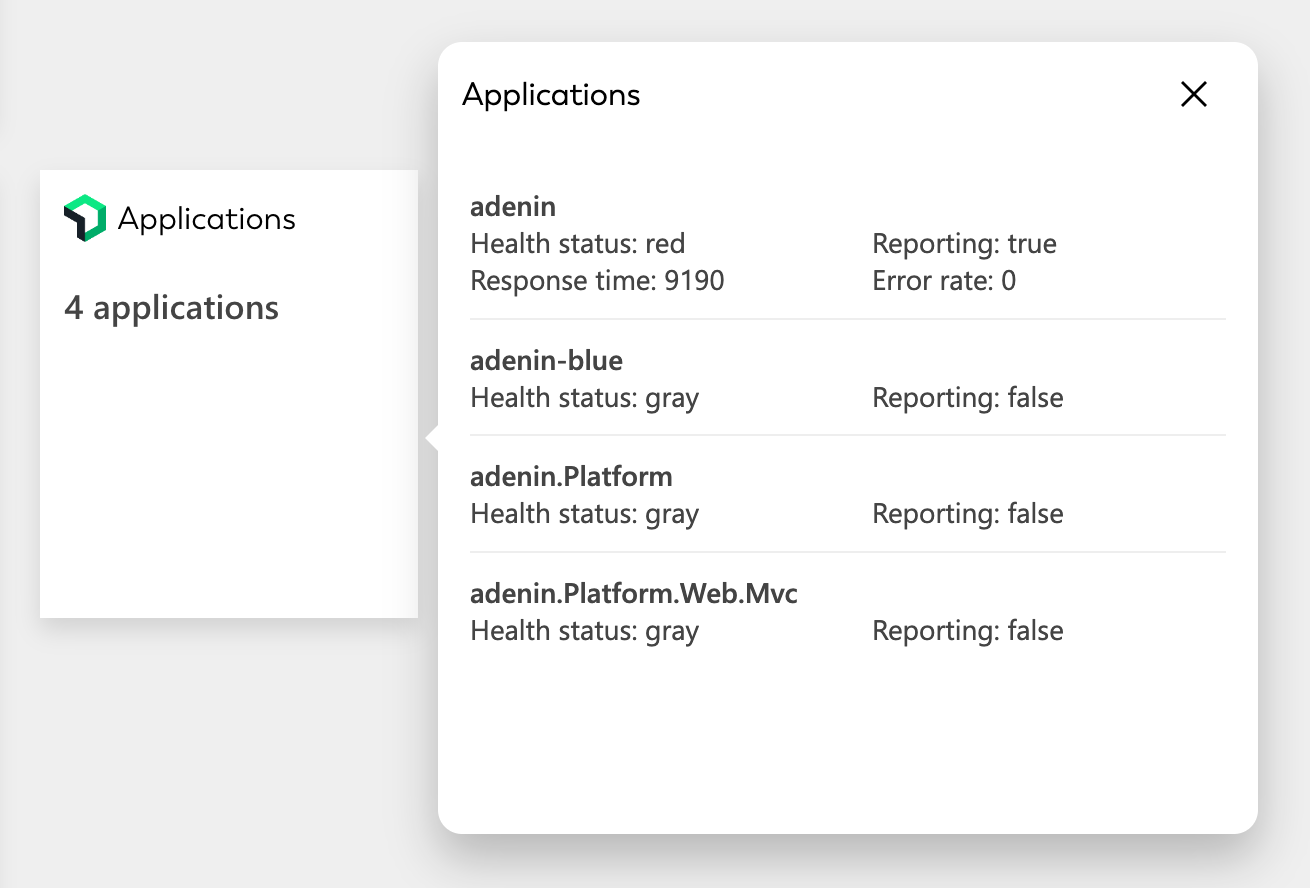
Task: Click 'Health status: red' for adenin
Action: 578,244
